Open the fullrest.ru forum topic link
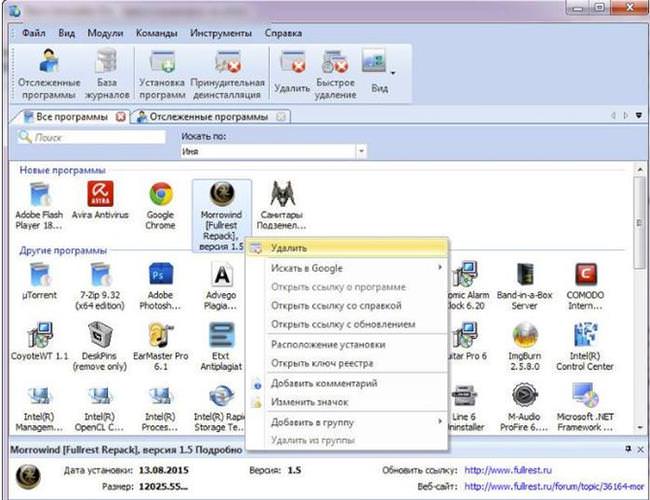Image resolution: width=650 pixels, height=500 pixels. [554, 486]
